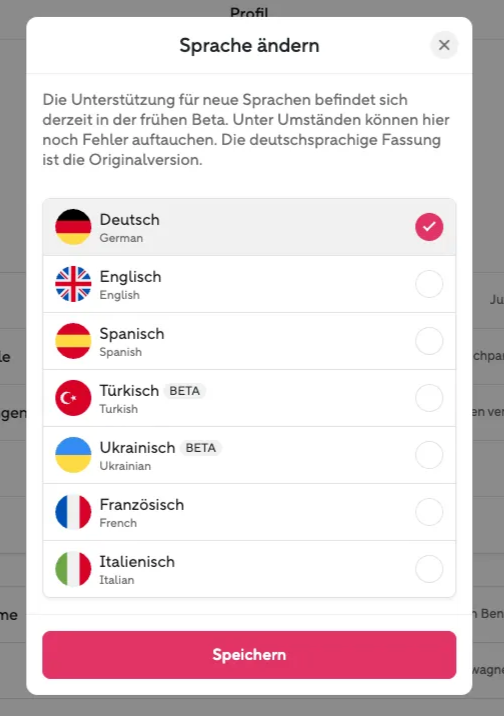Pick the Ukrainisch radio option
Image resolution: width=504 pixels, height=716 pixels.
(429, 455)
